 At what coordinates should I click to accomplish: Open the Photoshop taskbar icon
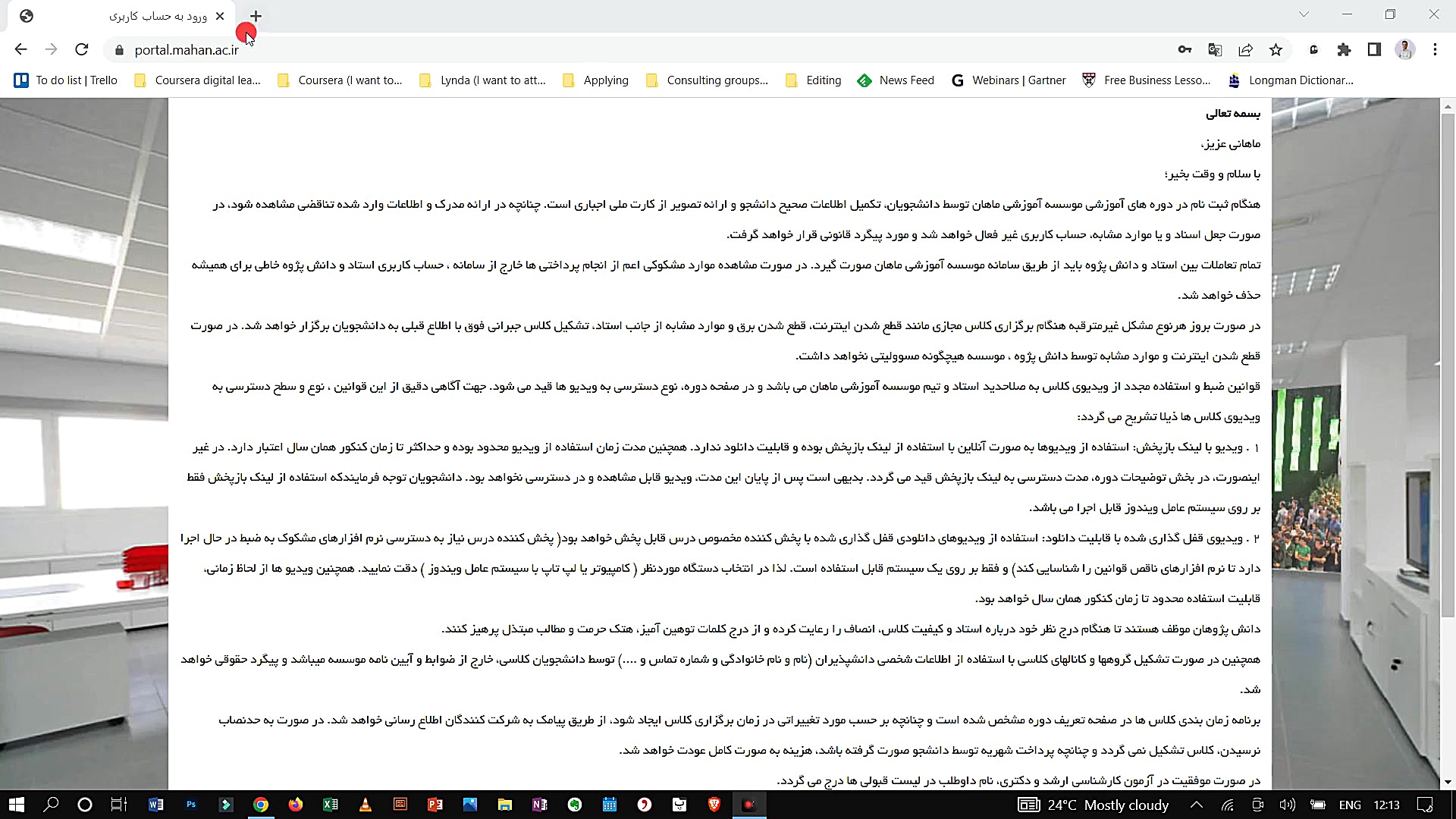(x=190, y=805)
